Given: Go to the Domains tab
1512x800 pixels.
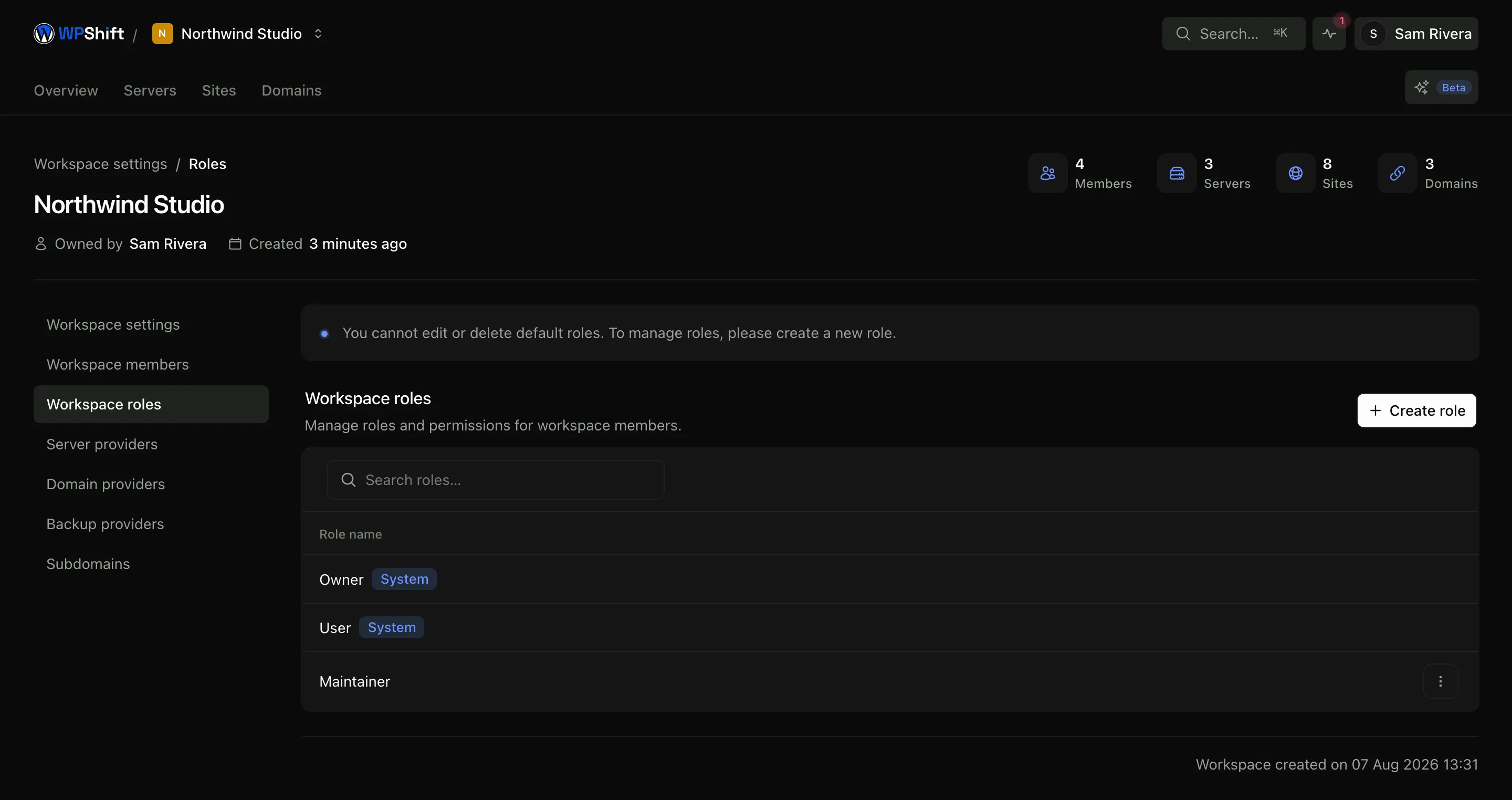Looking at the screenshot, I should pyautogui.click(x=291, y=90).
